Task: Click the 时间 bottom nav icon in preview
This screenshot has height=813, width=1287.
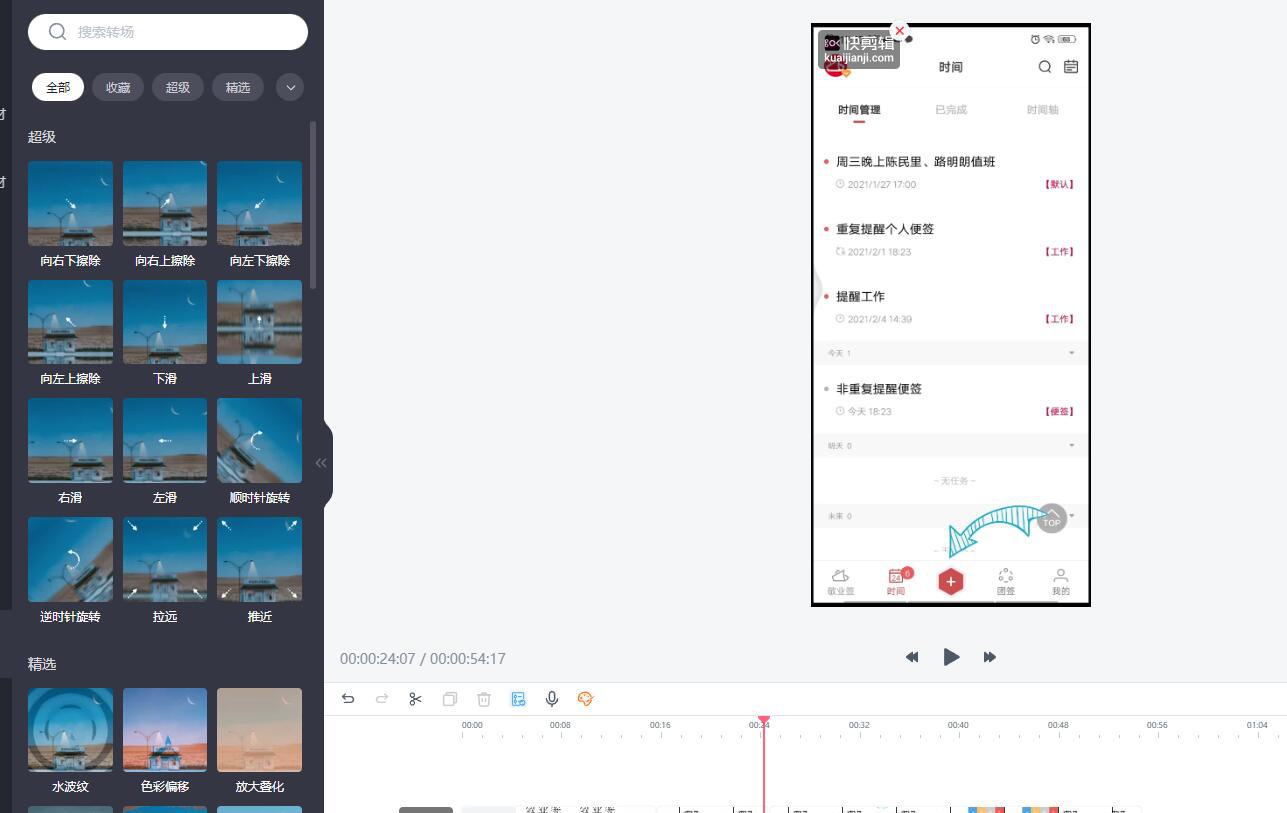Action: tap(896, 582)
